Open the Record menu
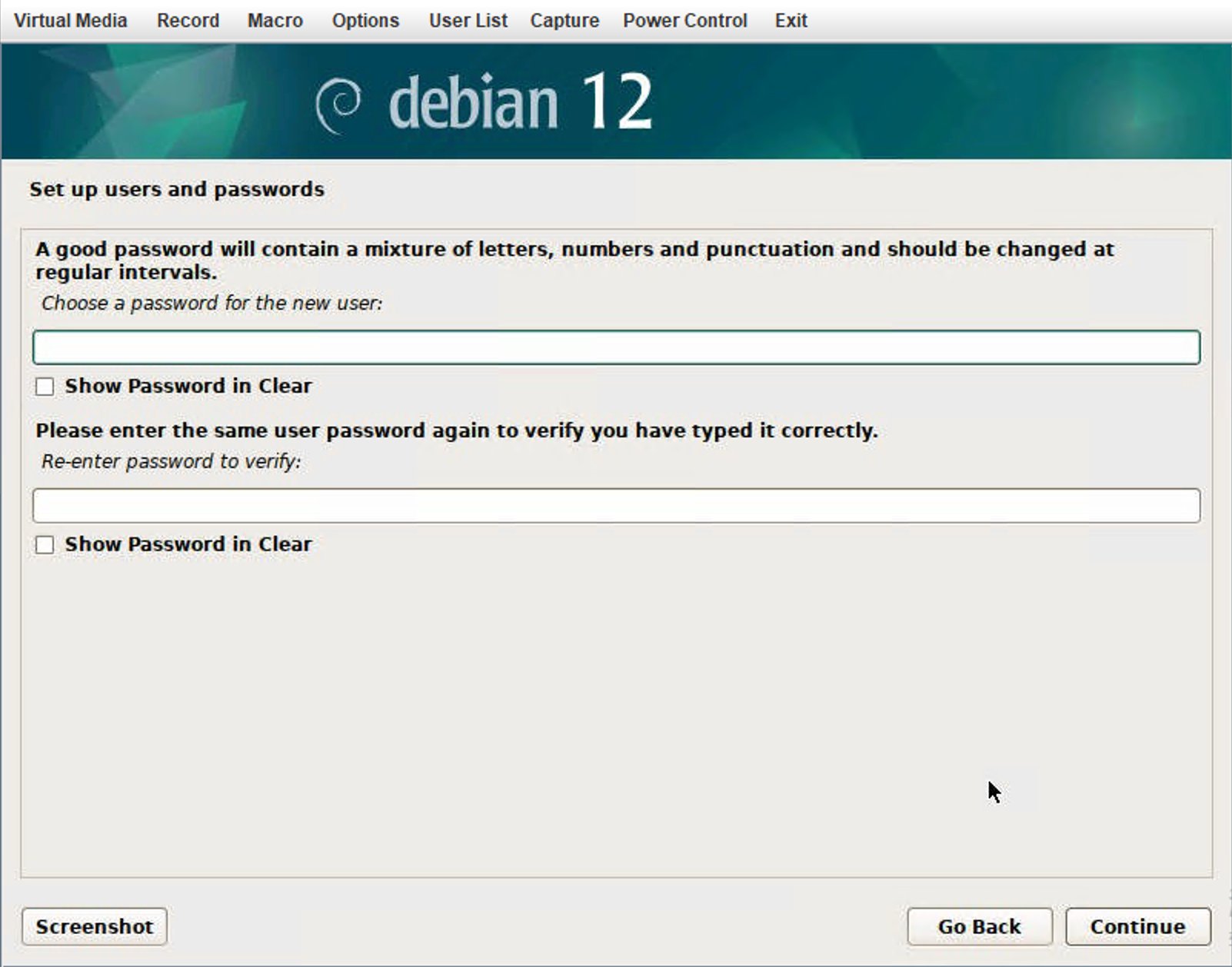Screen dimensions: 1232x967 (x=188, y=21)
